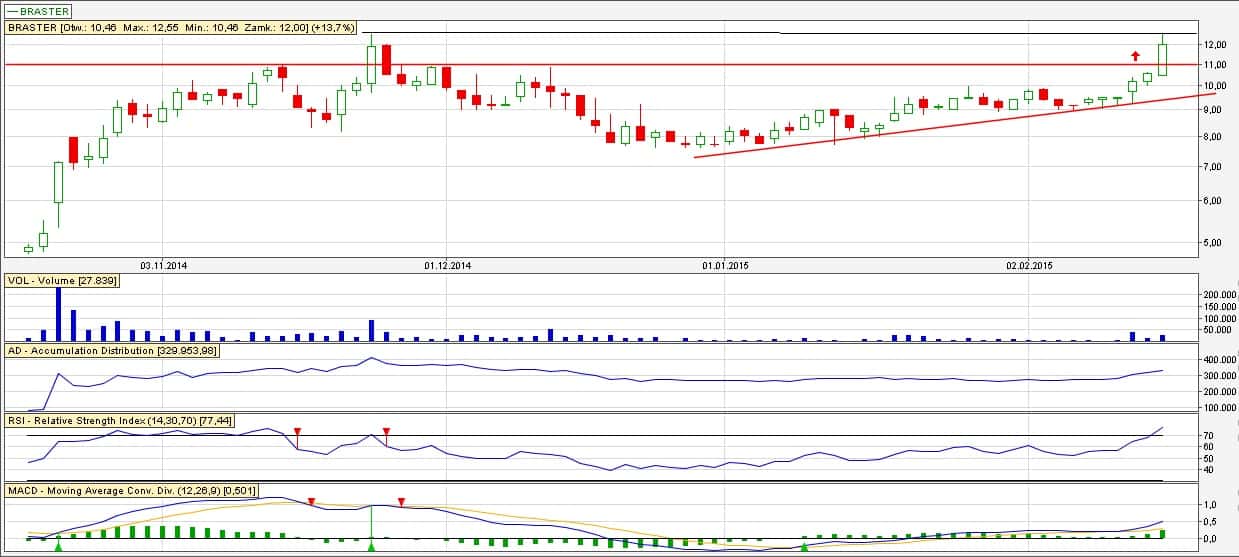Click the MACD - Moving Average Conv. Div. label
Screen dimensions: 1239x557
pyautogui.click(x=132, y=490)
